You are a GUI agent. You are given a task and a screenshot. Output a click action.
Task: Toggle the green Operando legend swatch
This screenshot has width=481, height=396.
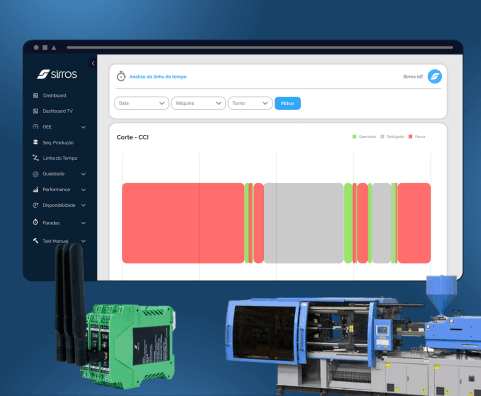tap(354, 137)
